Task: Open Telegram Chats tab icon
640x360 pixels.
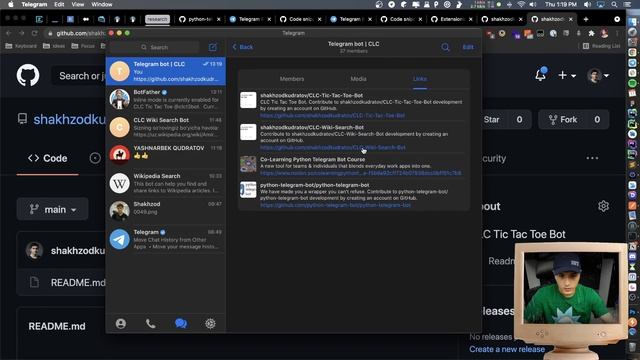Action: pyautogui.click(x=181, y=324)
